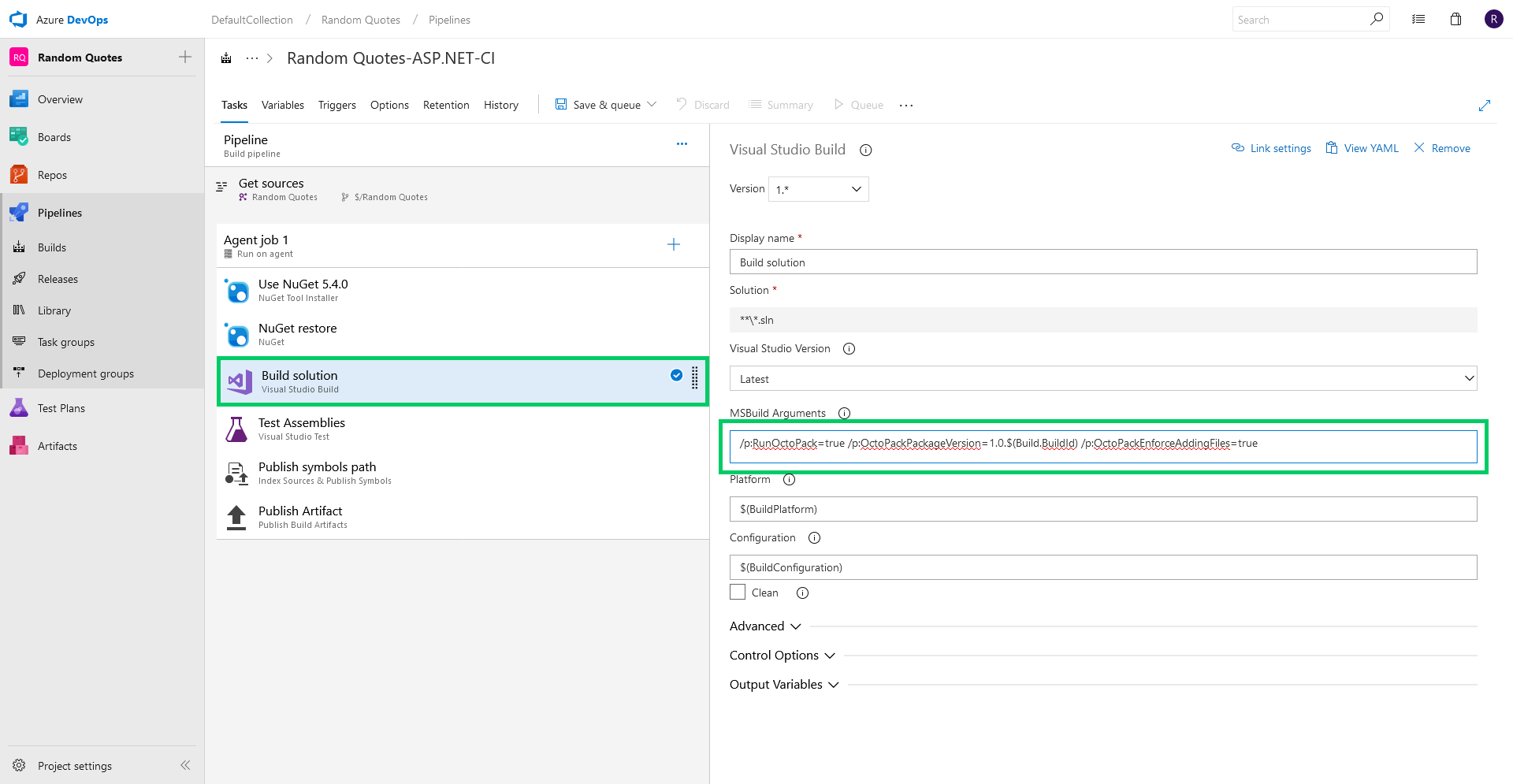Open Boards from the sidebar
The image size is (1513, 784).
coord(54,137)
